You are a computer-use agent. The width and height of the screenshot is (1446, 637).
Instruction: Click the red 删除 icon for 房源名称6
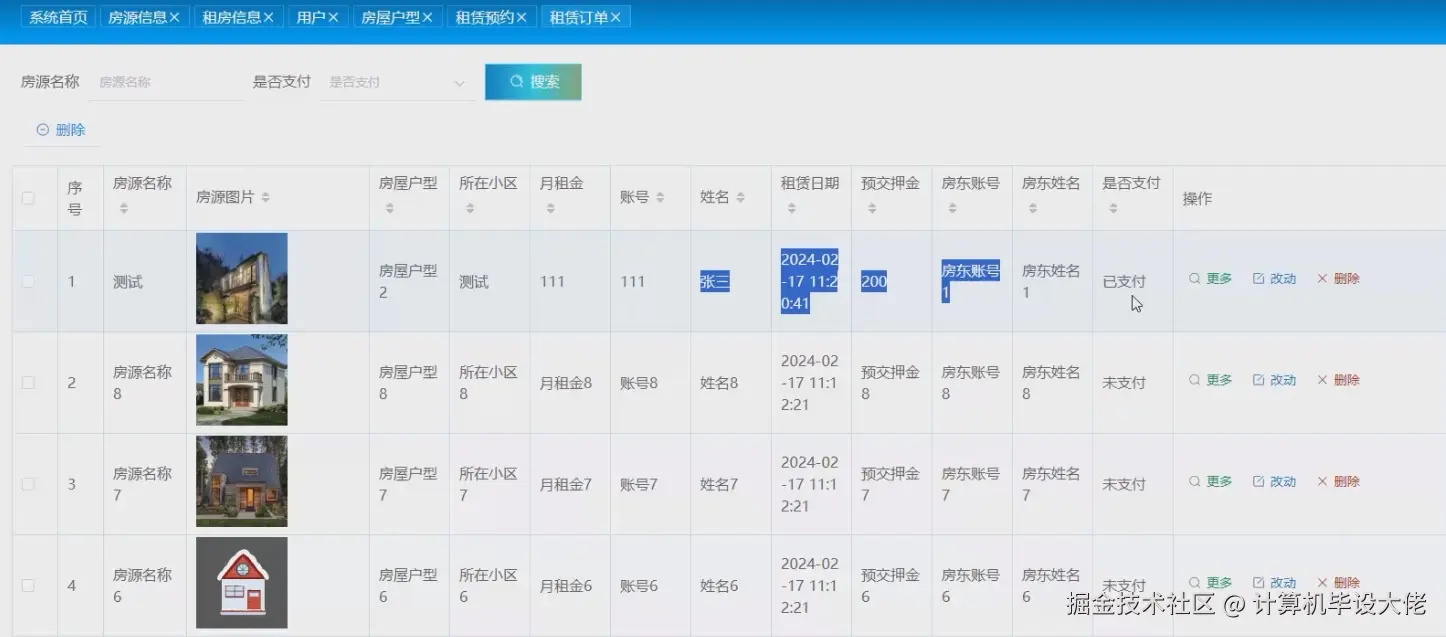click(1322, 582)
